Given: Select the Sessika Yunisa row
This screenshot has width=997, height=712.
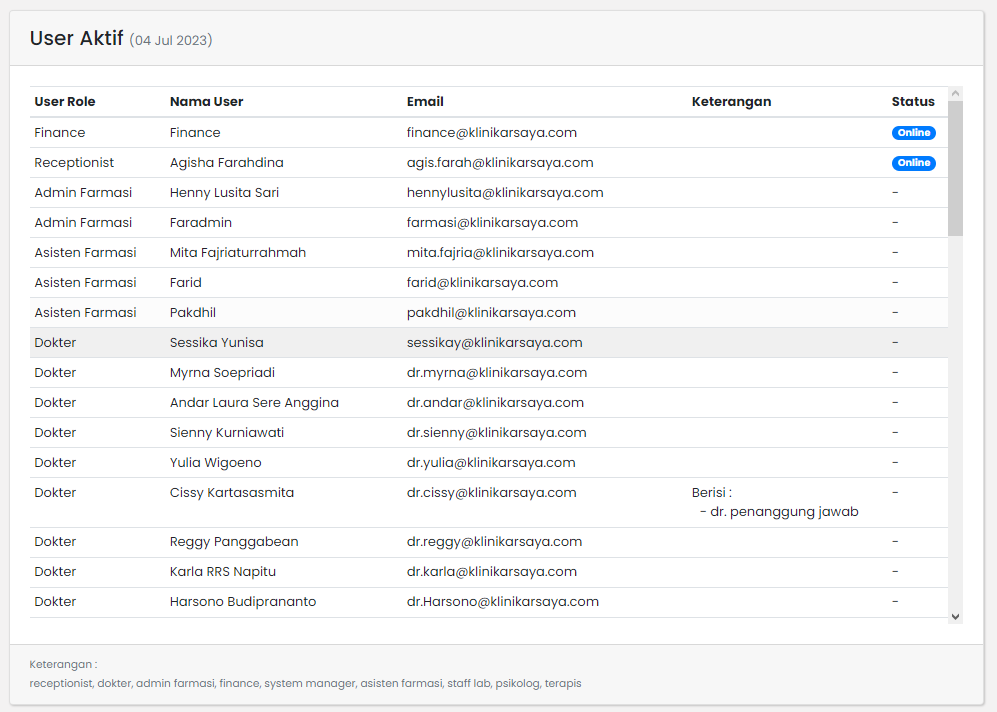Looking at the screenshot, I should tap(217, 343).
